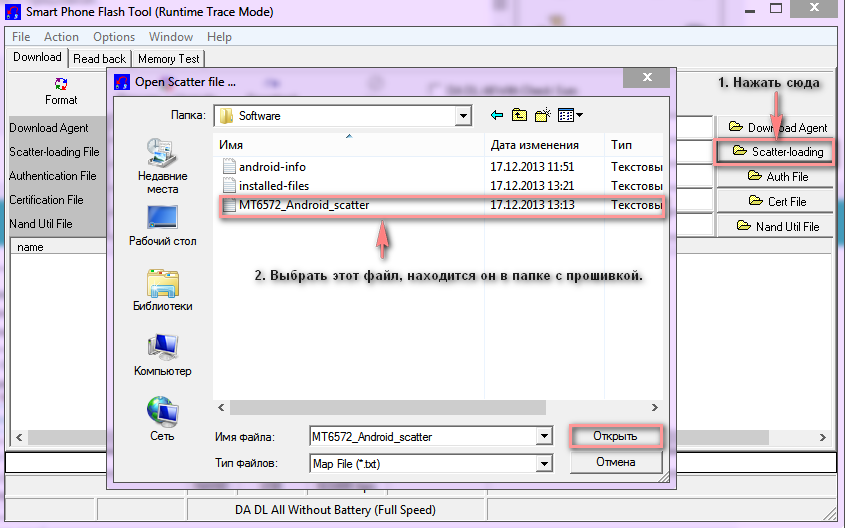Create a new folder in dialog
Screen dimensions: 845x528
click(543, 115)
